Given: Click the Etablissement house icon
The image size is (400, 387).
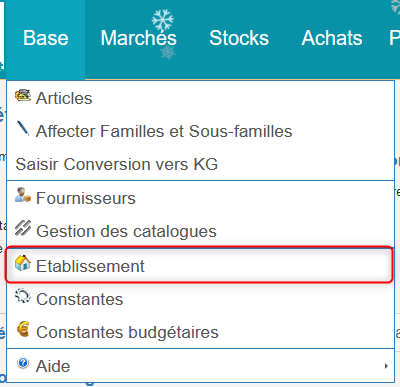Looking at the screenshot, I should (23, 263).
